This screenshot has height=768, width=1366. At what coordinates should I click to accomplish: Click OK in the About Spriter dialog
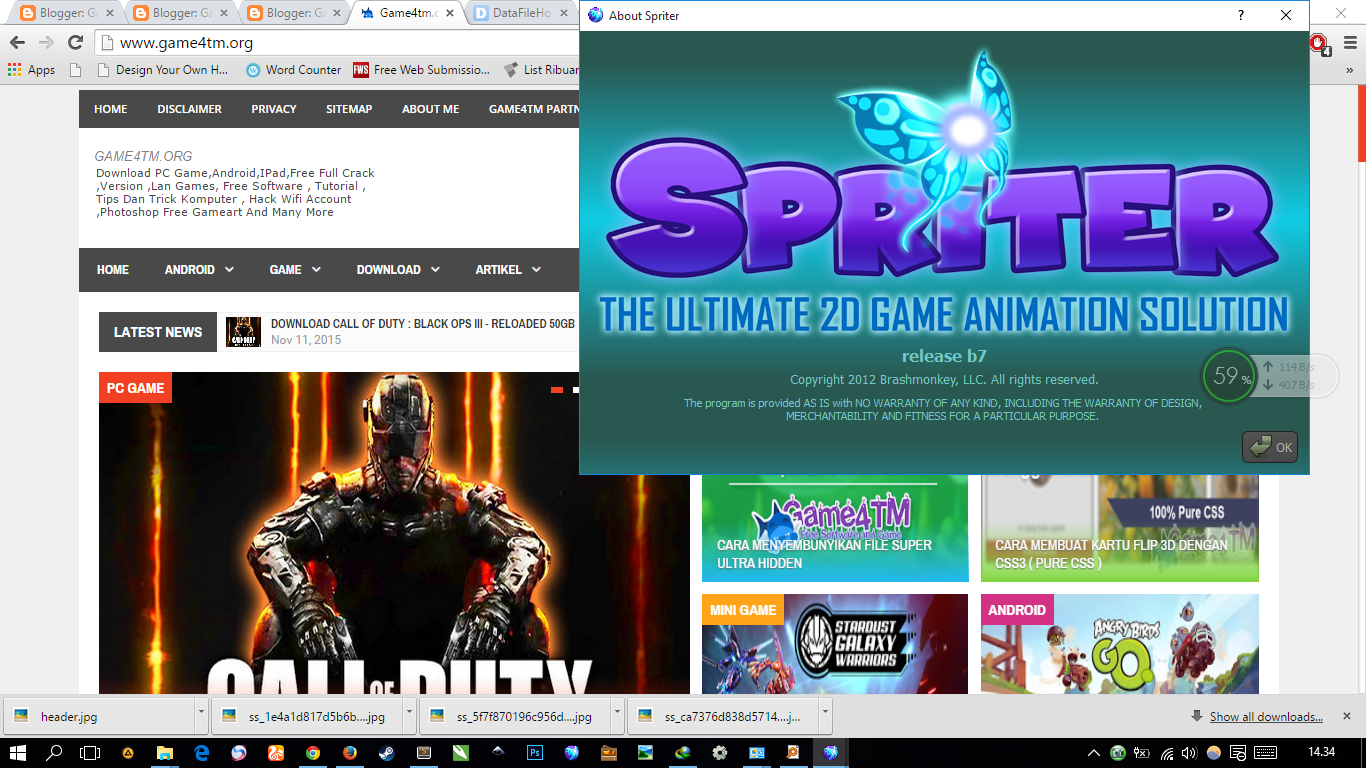1270,447
